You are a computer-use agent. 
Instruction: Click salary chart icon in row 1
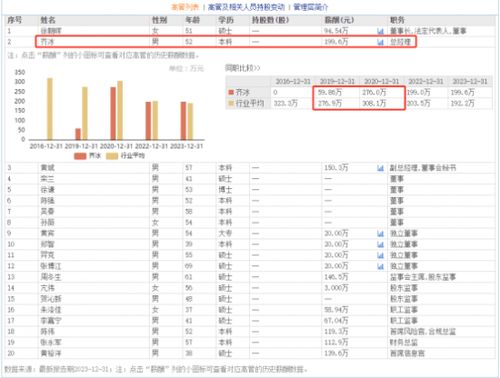coord(380,31)
